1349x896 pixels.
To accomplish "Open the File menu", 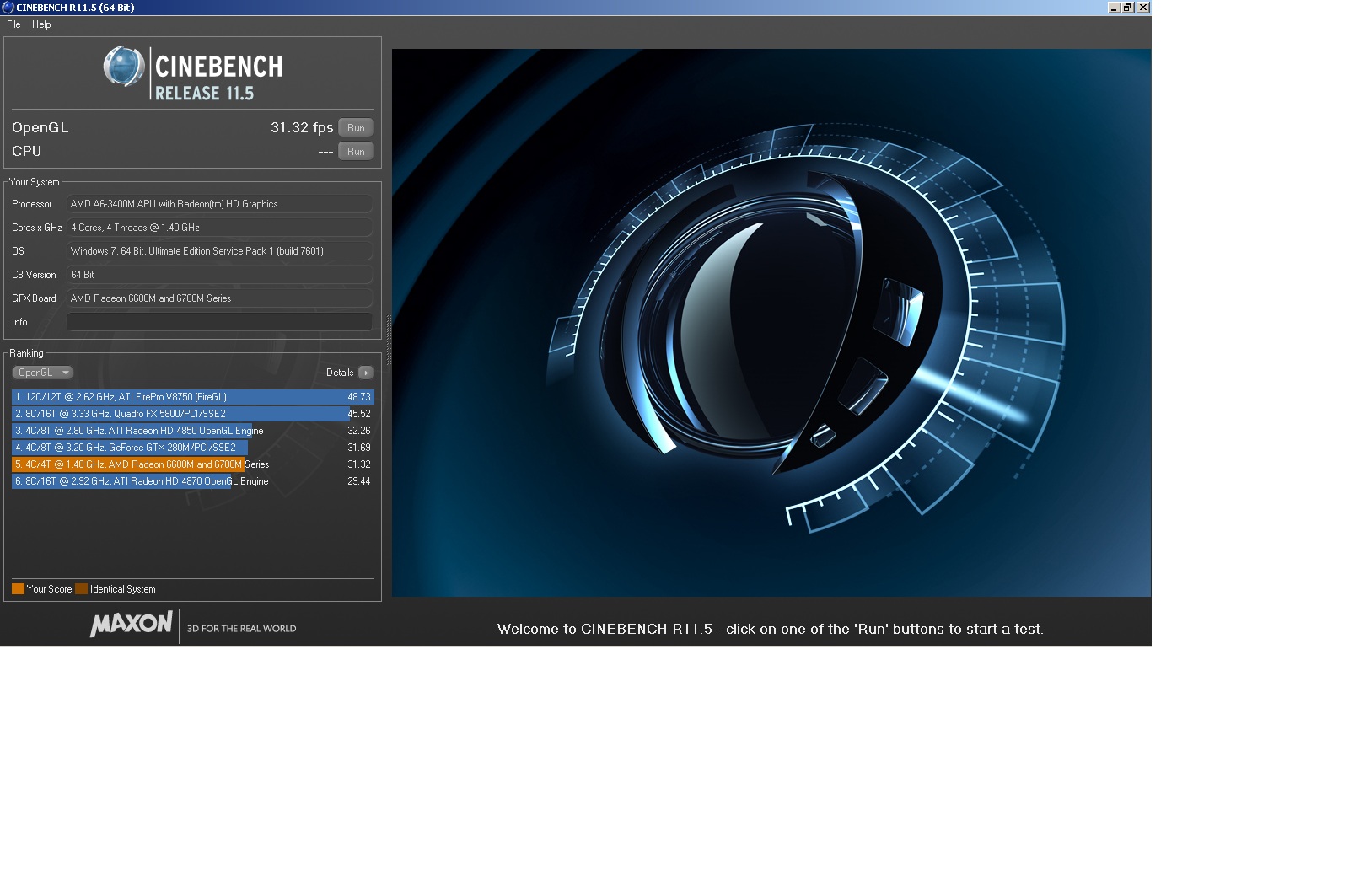I will coord(13,24).
